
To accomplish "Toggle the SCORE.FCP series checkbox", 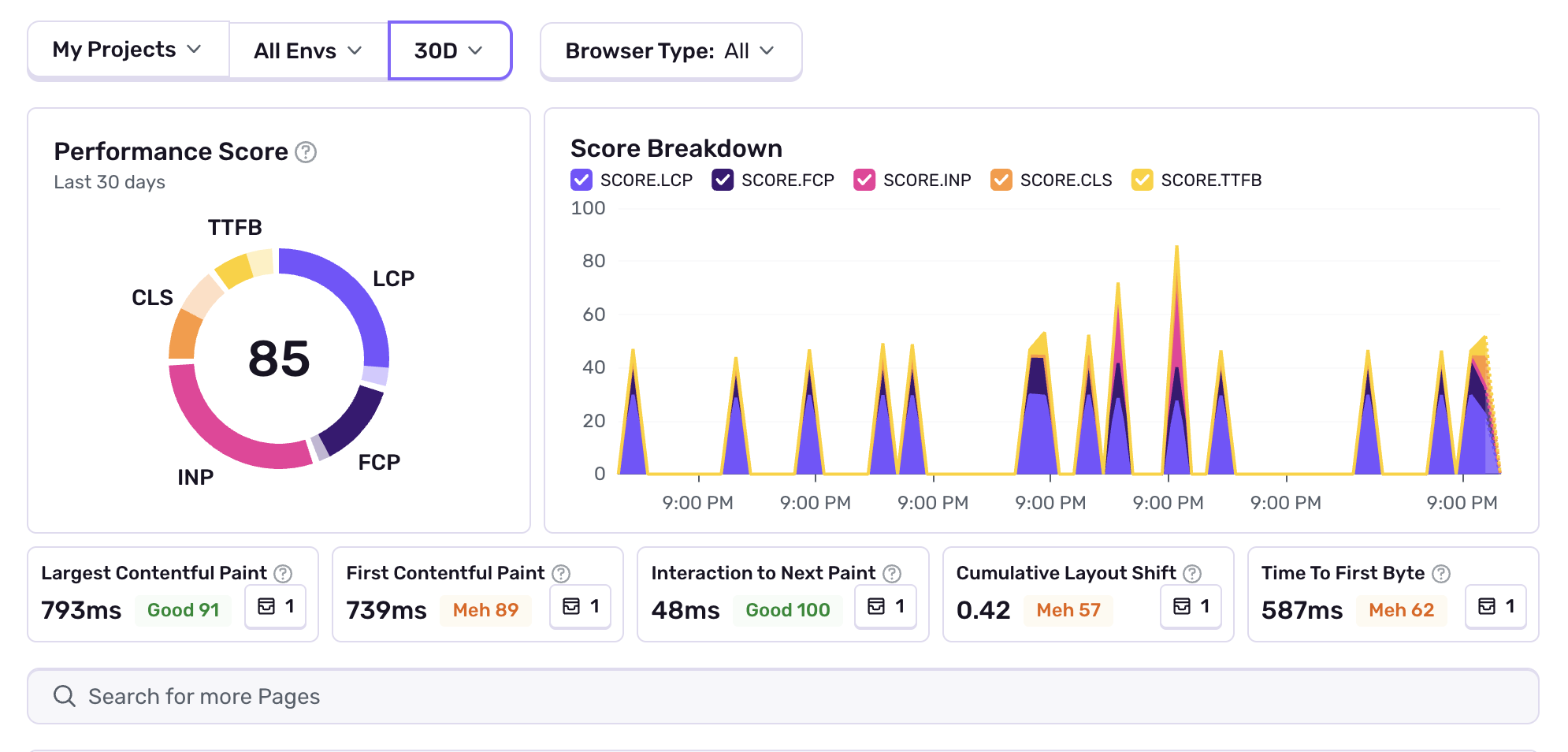I will point(723,180).
